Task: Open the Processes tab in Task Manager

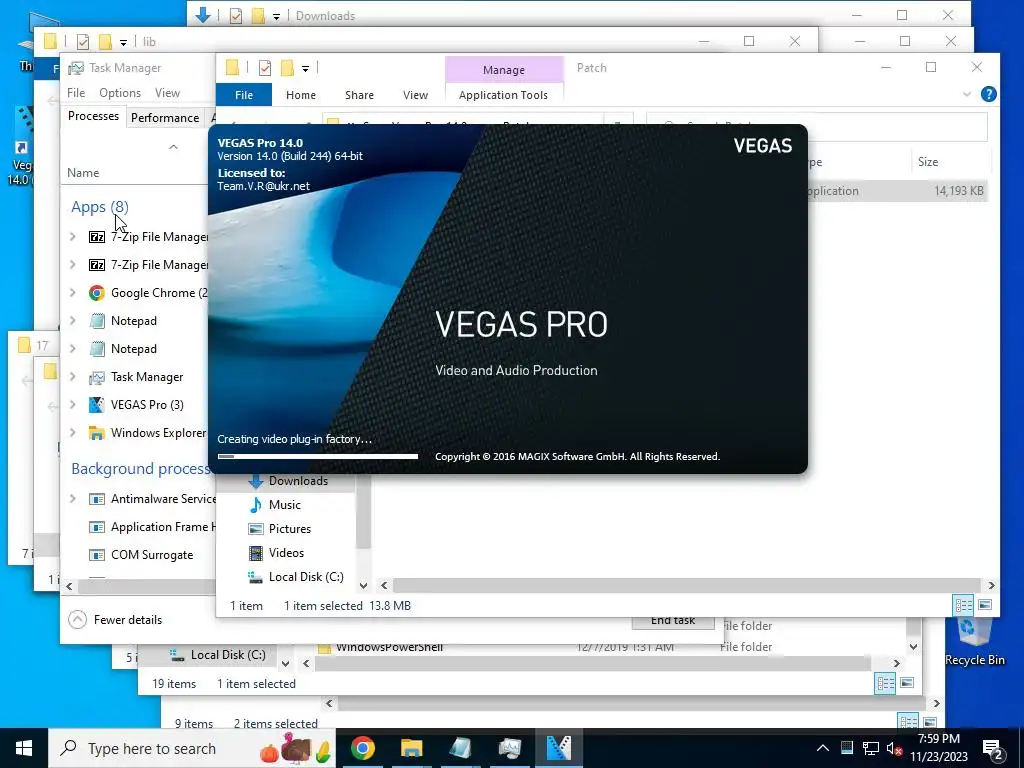Action: (93, 116)
